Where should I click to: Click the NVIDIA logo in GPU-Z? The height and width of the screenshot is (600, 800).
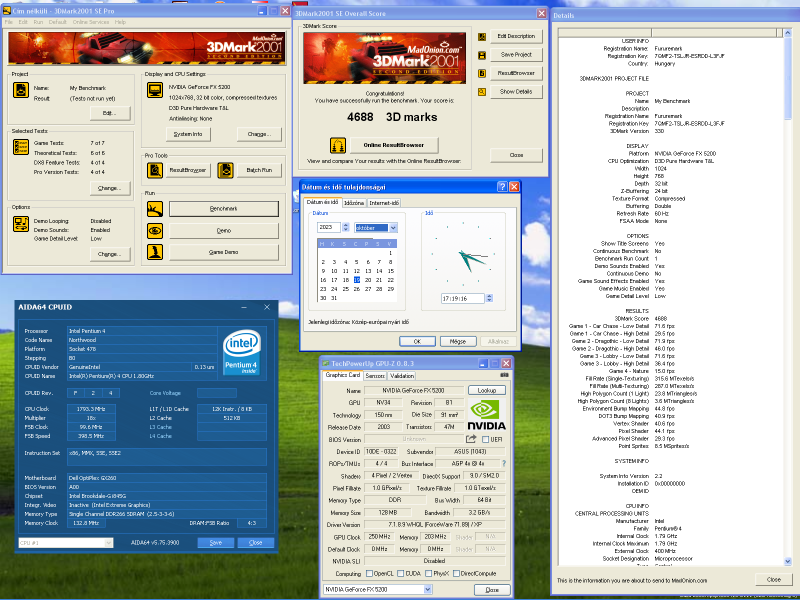[x=487, y=414]
